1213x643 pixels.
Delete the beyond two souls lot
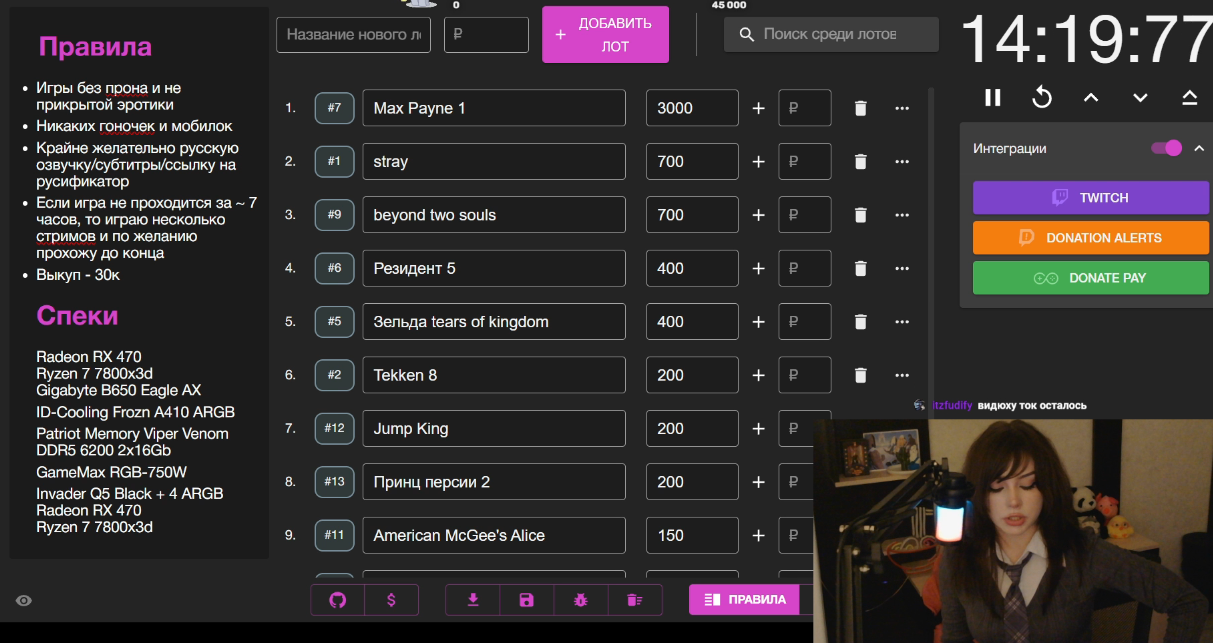[x=860, y=215]
